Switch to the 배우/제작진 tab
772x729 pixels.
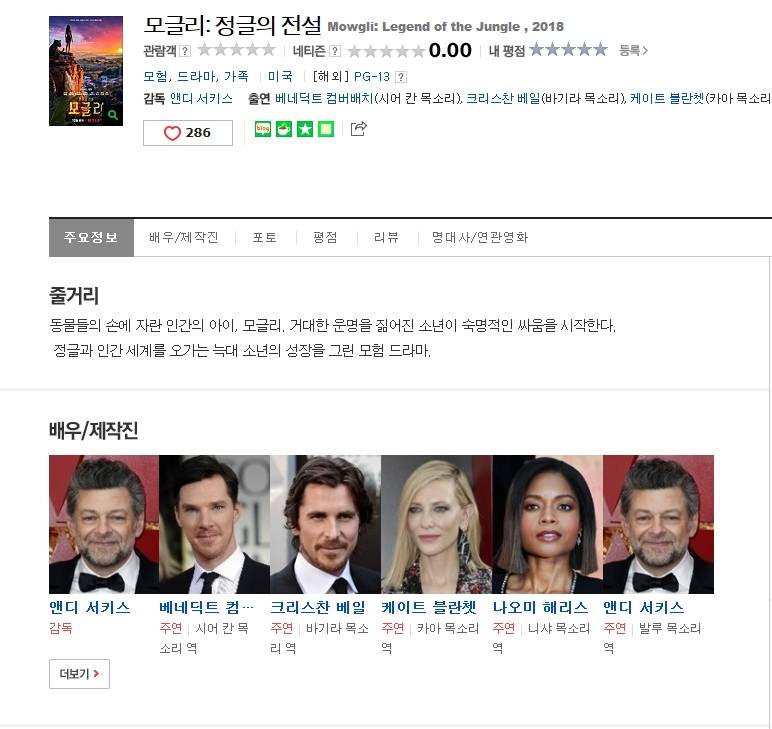click(x=184, y=238)
